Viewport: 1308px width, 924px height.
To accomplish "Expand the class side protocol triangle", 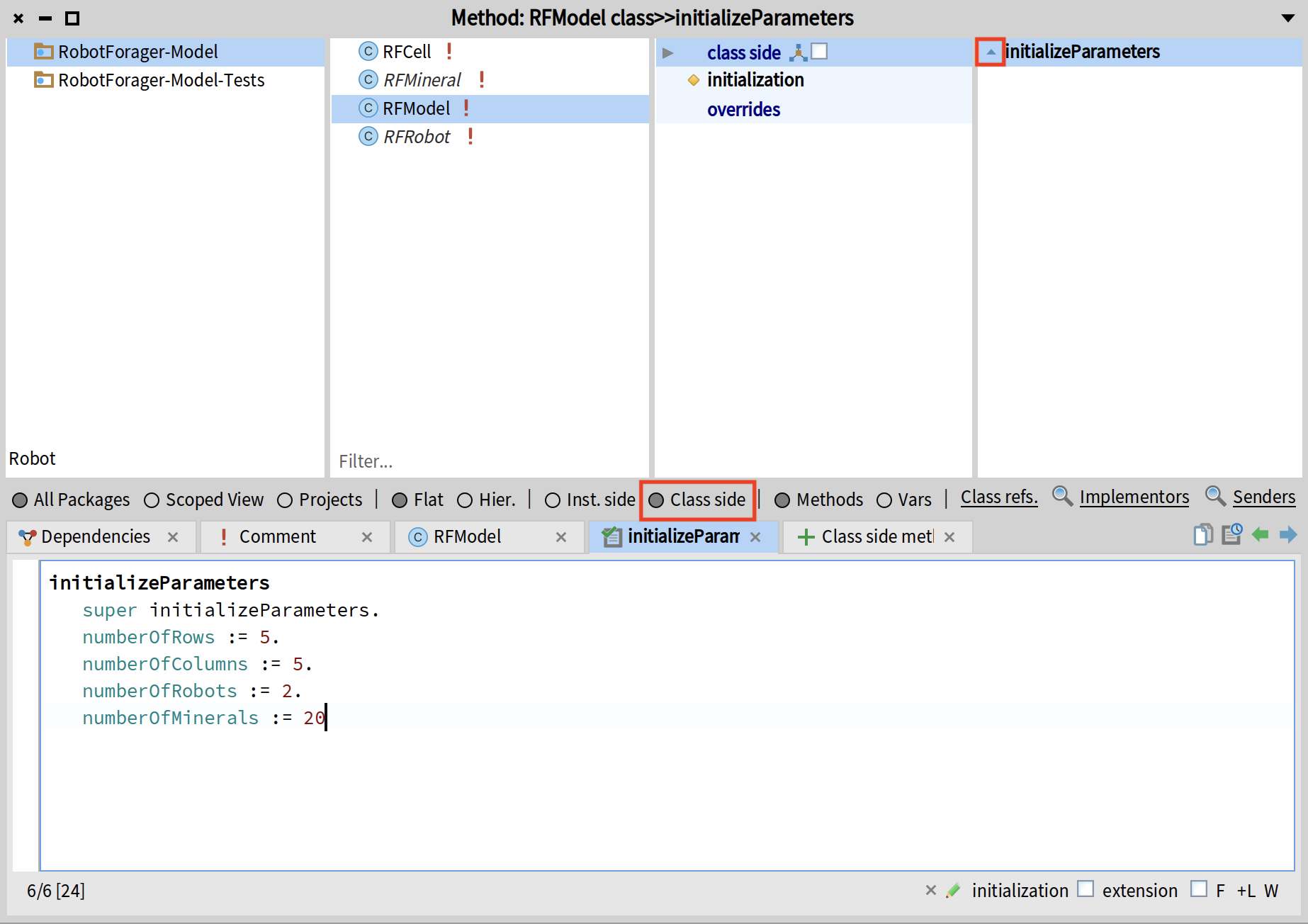I will pos(667,53).
